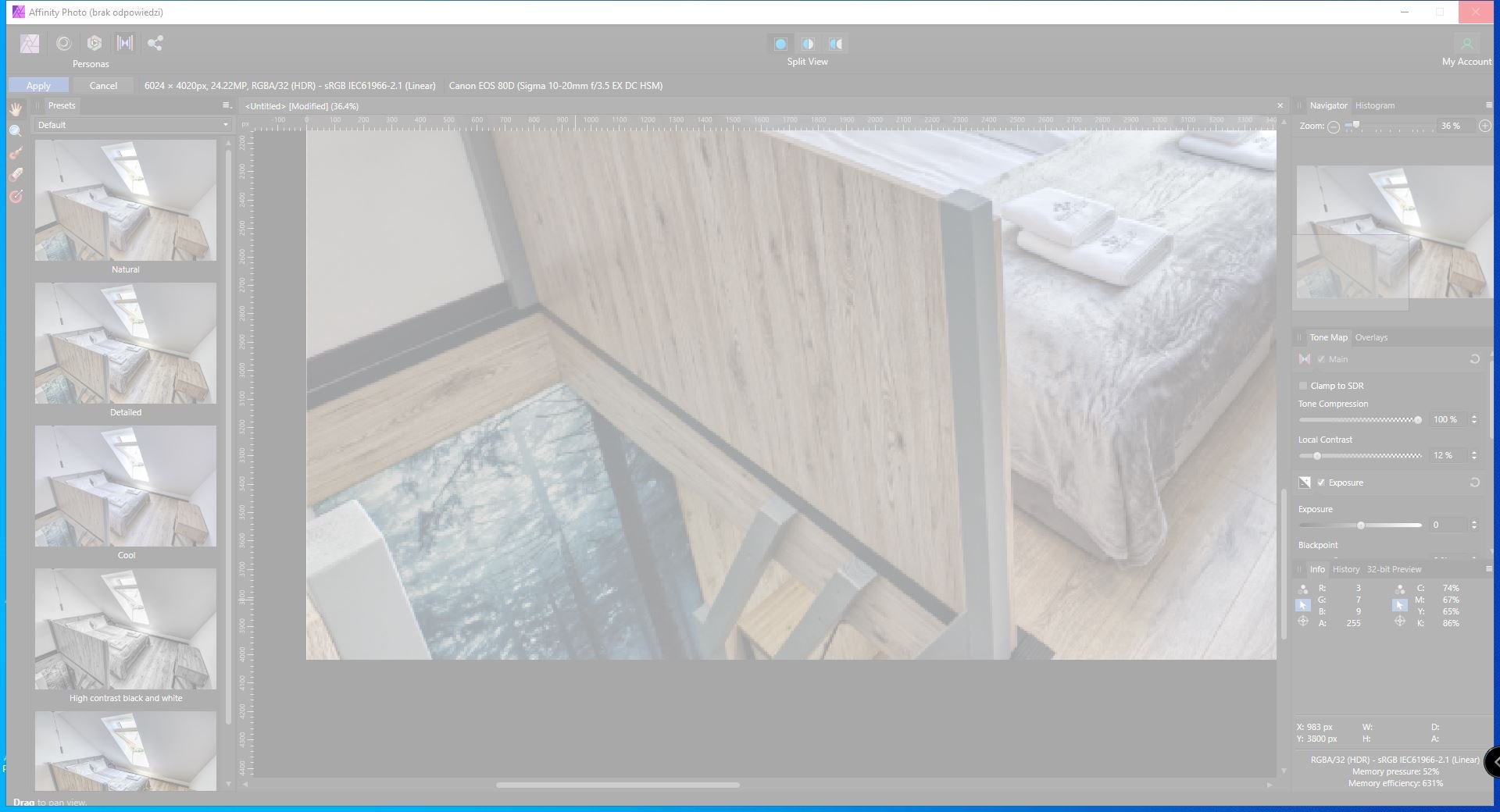Select the Overlay Paint brush tool
This screenshot has width=1500, height=812.
point(16,153)
